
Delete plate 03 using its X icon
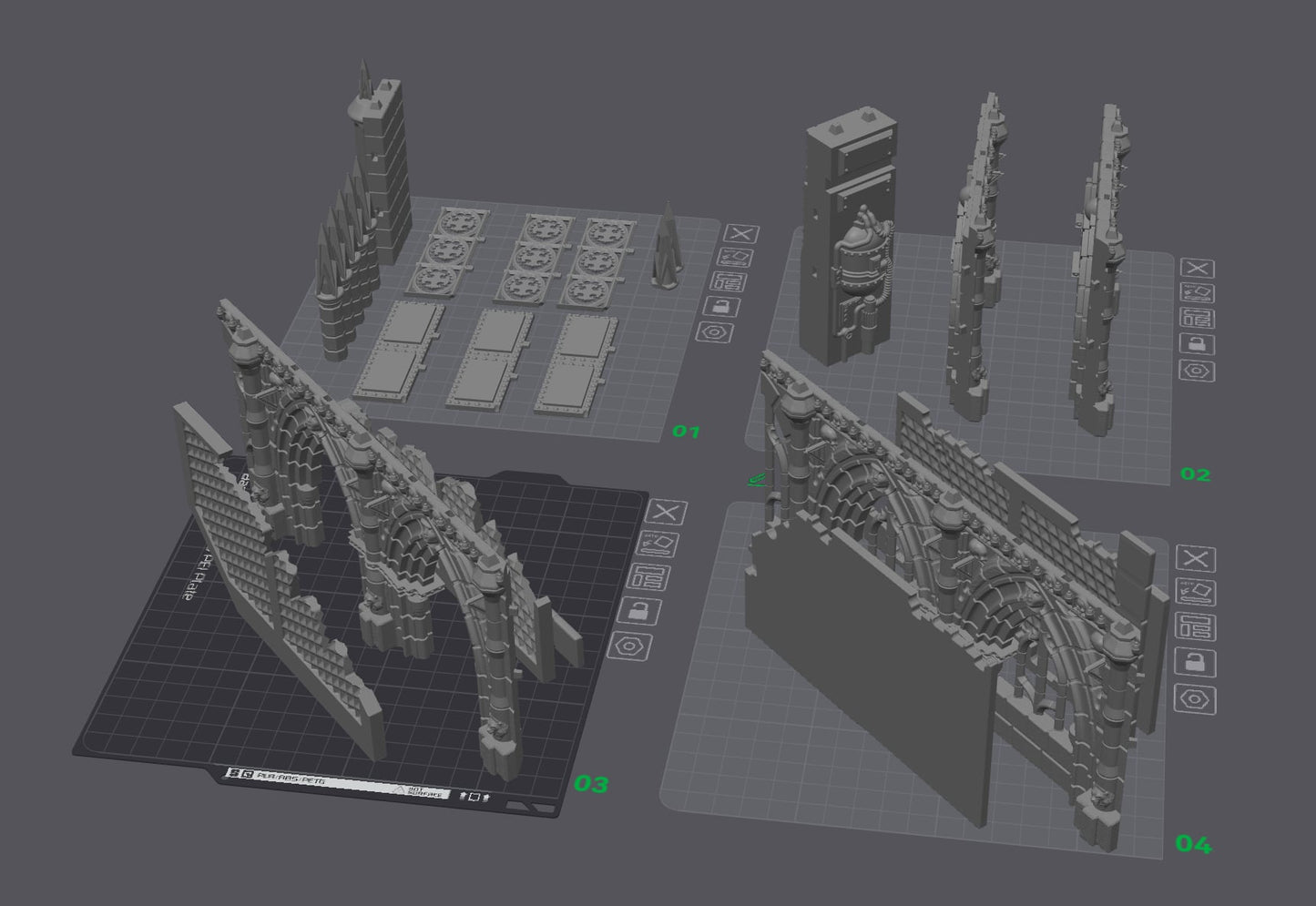coord(666,512)
